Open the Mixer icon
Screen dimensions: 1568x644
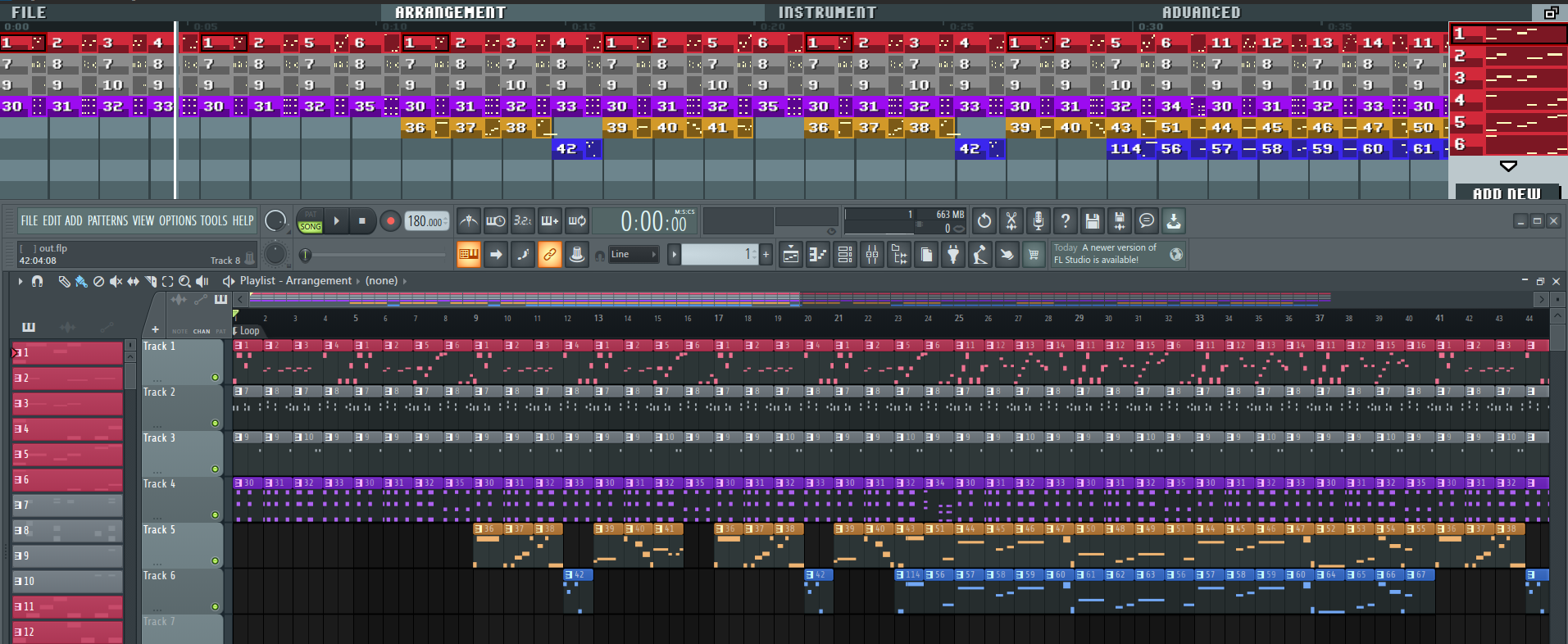click(x=872, y=255)
